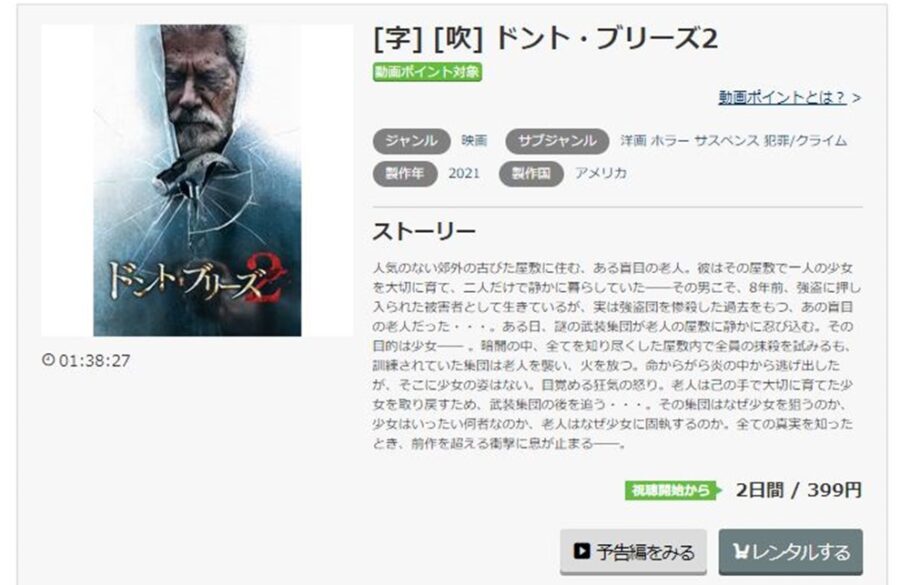Select the ホラー subgenre text
This screenshot has height=585, width=910.
coord(670,141)
